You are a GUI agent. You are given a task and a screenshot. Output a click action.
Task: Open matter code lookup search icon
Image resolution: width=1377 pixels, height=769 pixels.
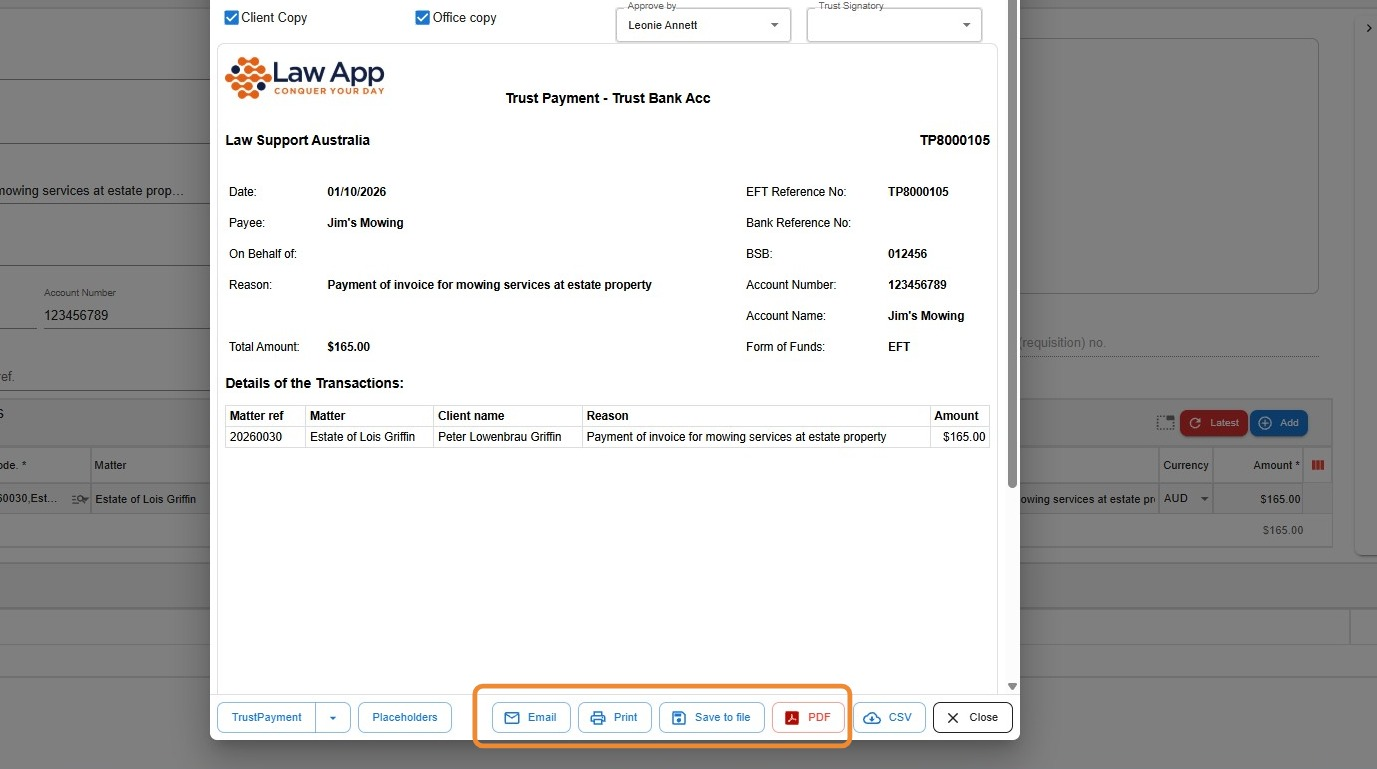[x=80, y=499]
